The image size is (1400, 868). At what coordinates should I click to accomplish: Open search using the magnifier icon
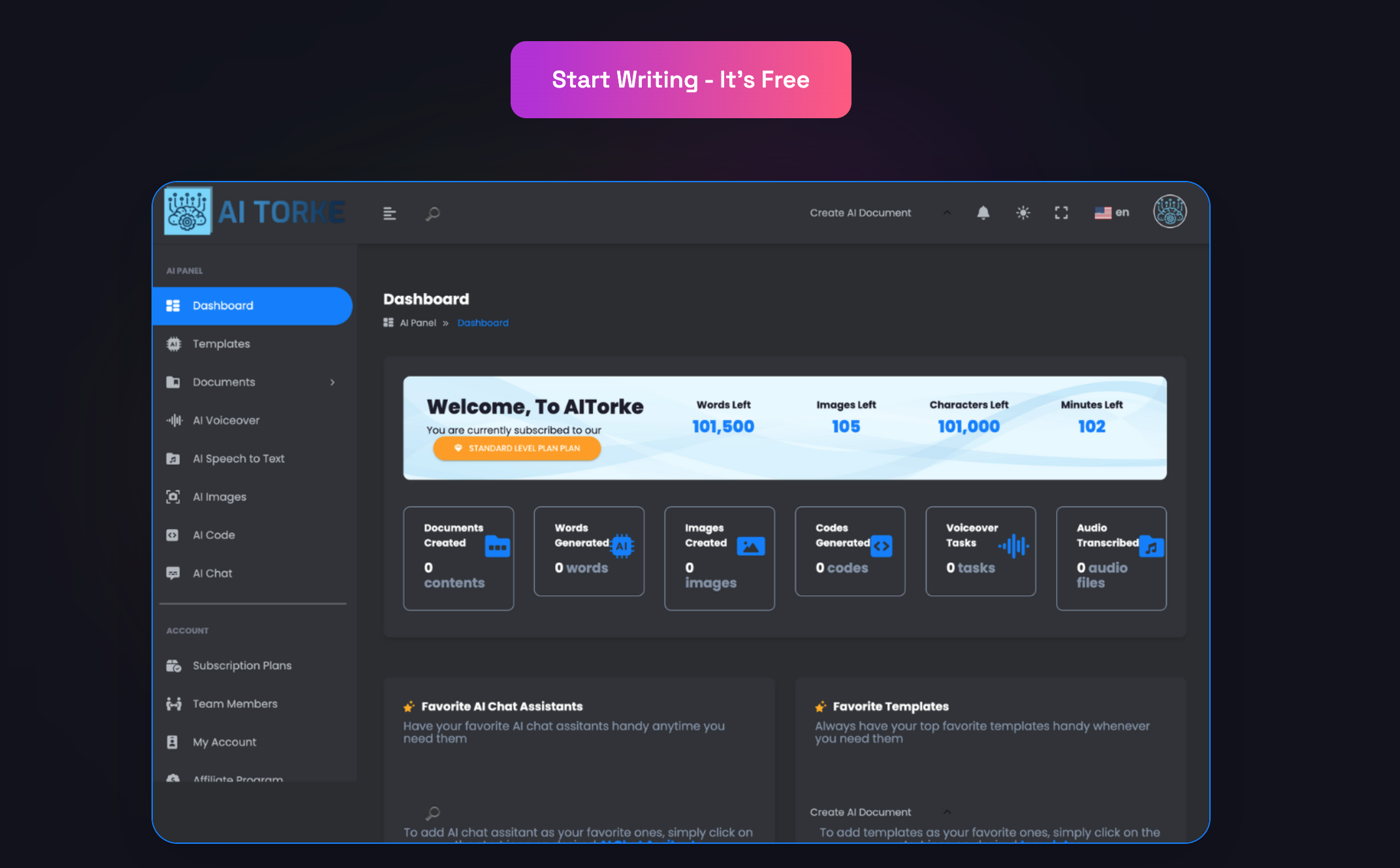(x=432, y=213)
